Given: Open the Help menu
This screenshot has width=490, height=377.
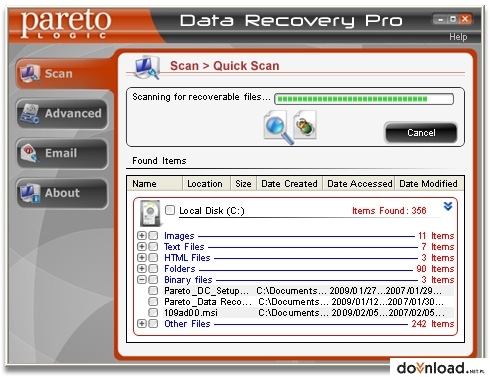Looking at the screenshot, I should point(458,37).
